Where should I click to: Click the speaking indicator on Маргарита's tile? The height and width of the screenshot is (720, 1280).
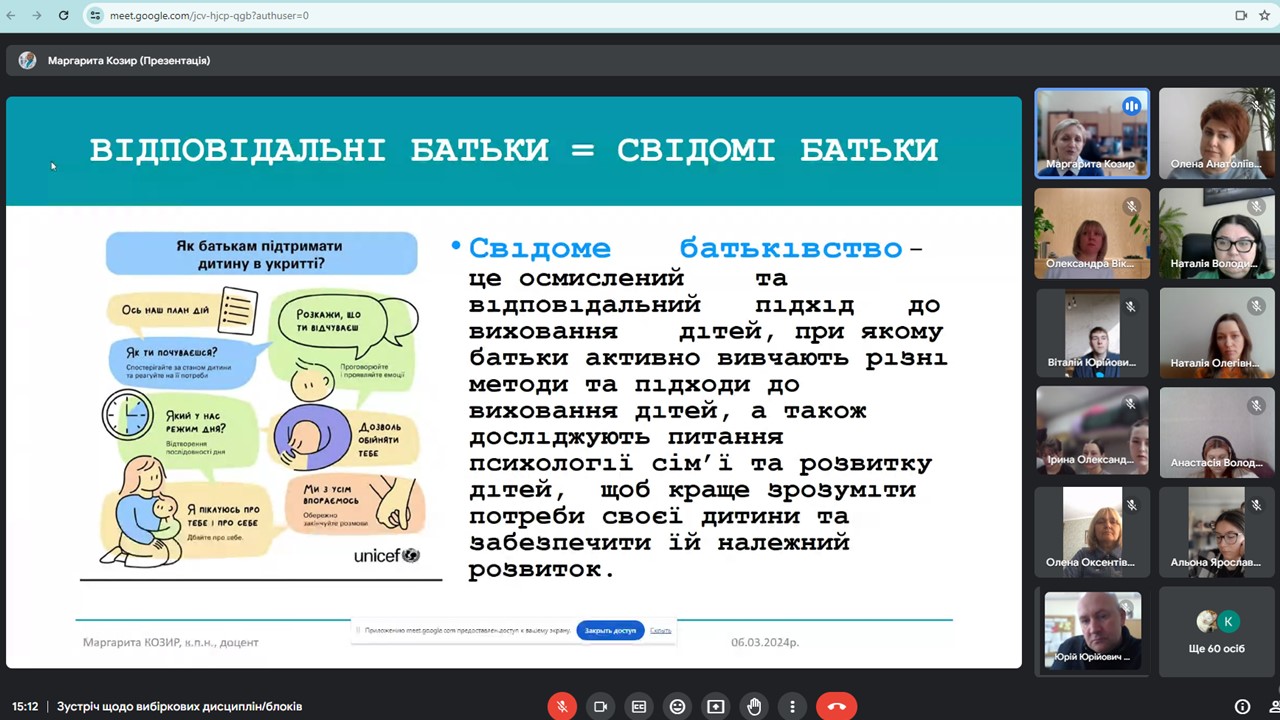tap(1132, 106)
